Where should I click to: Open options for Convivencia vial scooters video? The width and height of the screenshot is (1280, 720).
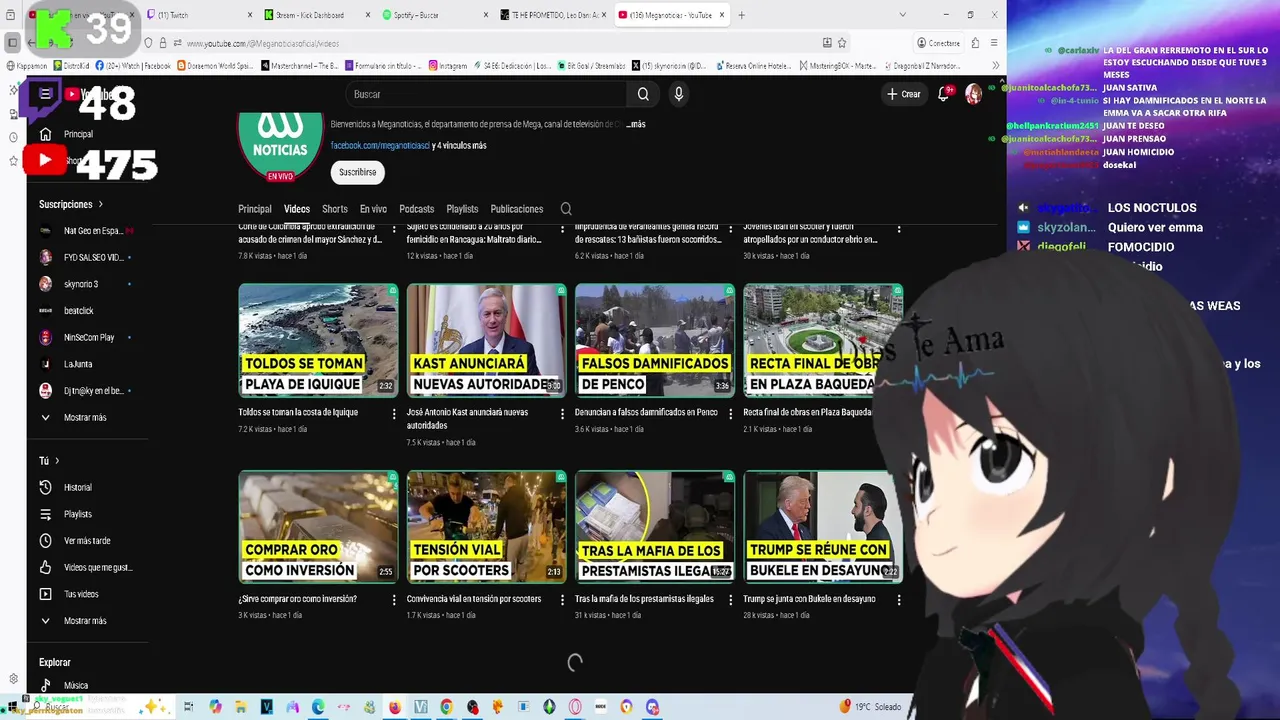561,600
